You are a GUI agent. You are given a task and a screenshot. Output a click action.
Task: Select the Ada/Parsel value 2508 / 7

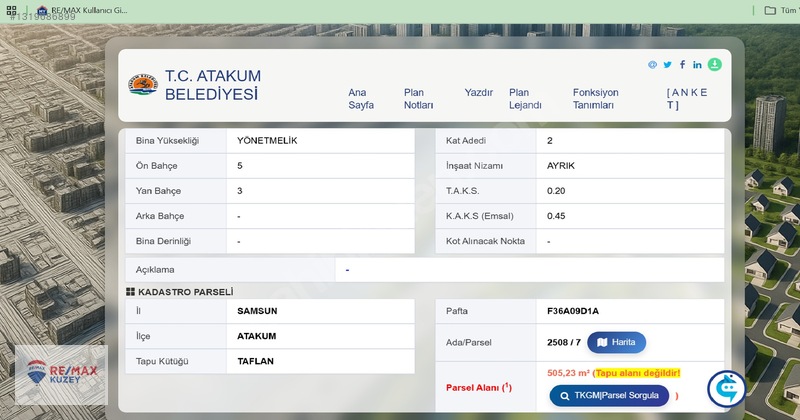[564, 342]
